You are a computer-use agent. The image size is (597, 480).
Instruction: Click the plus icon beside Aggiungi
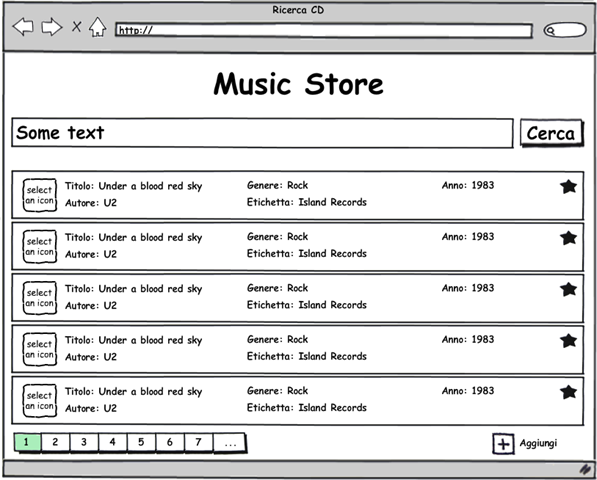(x=503, y=443)
